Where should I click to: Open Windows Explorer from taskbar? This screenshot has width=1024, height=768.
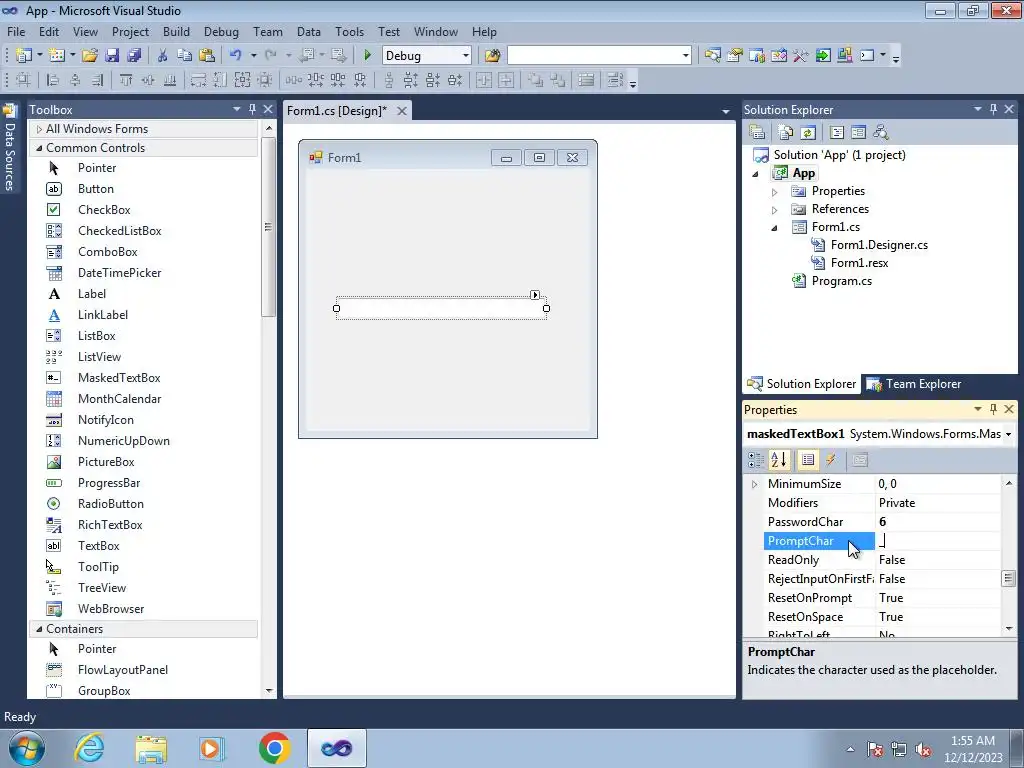tap(152, 748)
